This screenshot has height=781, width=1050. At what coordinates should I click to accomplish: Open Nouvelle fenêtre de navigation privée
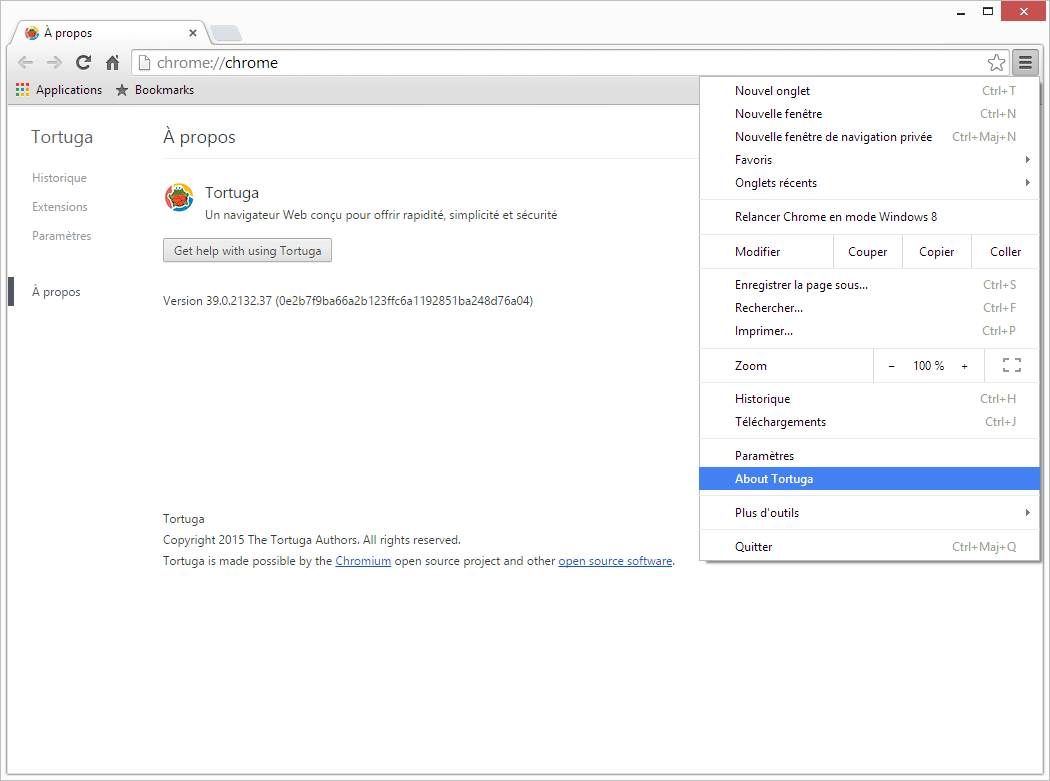pyautogui.click(x=869, y=137)
